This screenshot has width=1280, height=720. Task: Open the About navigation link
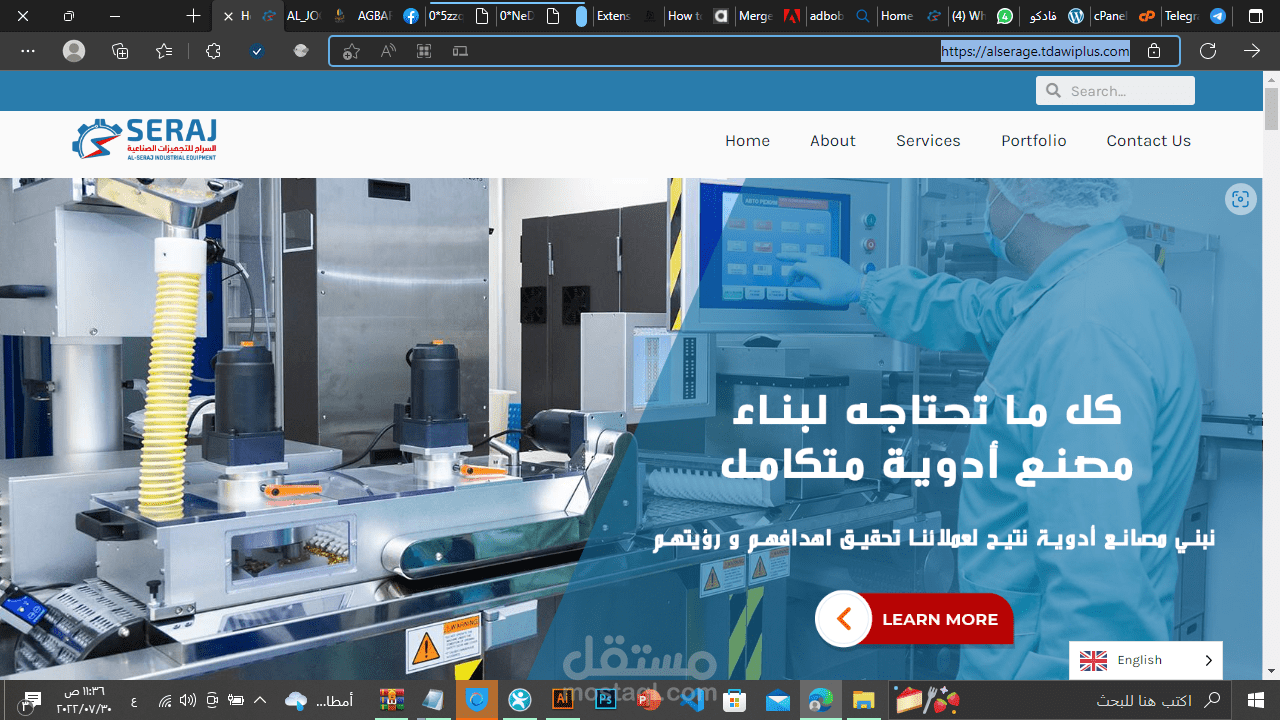click(833, 141)
